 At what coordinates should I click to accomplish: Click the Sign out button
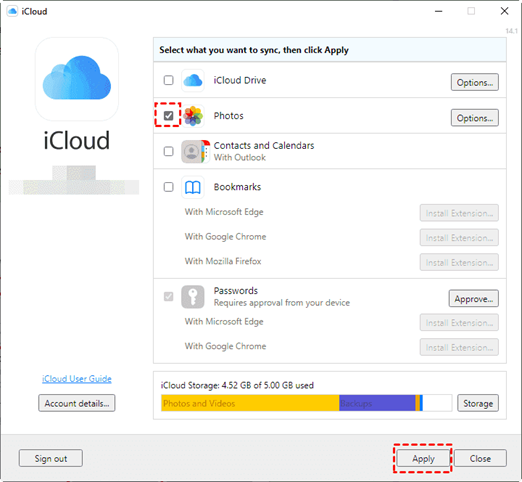[51, 458]
